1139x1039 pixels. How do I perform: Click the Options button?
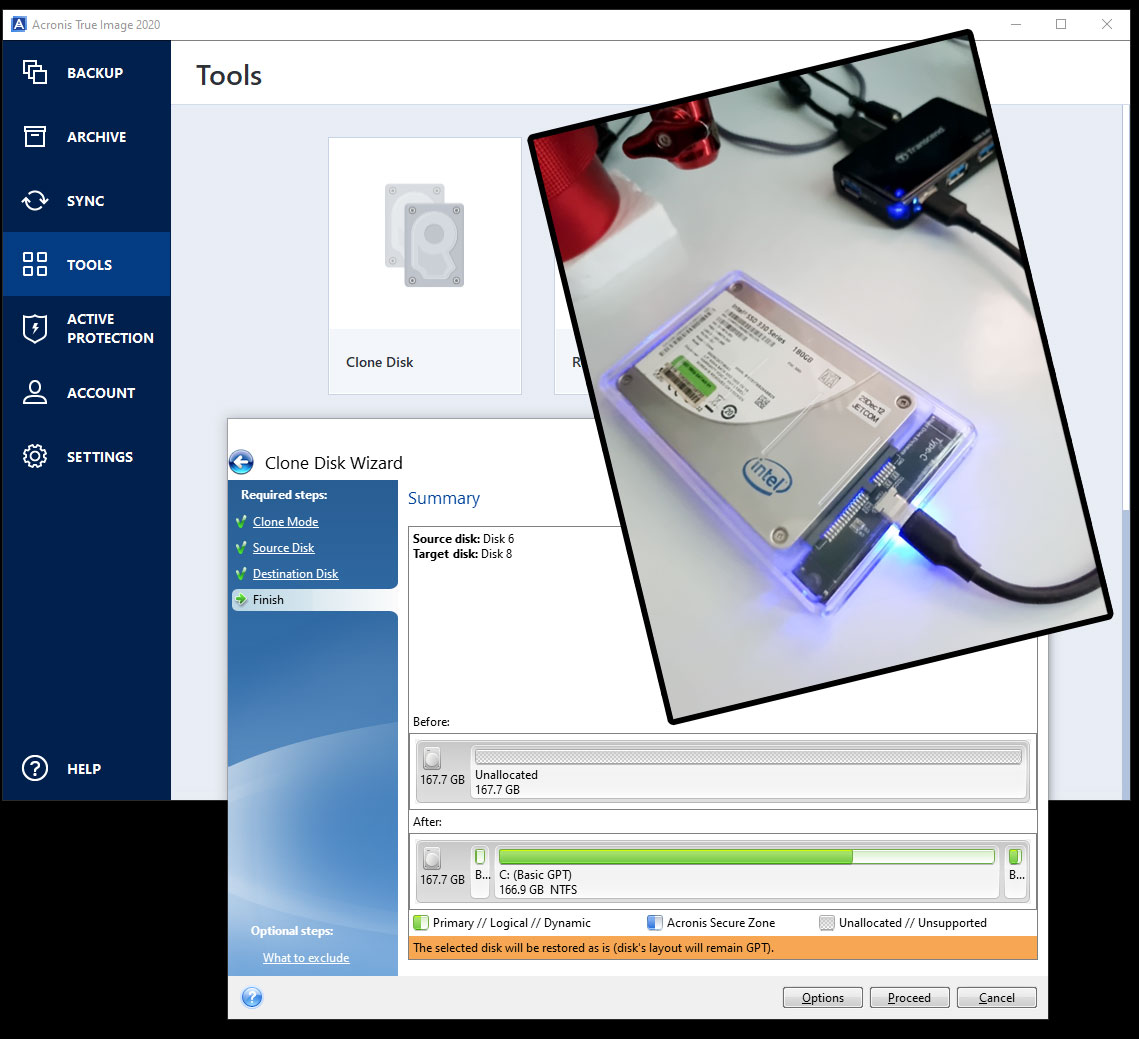coord(822,997)
